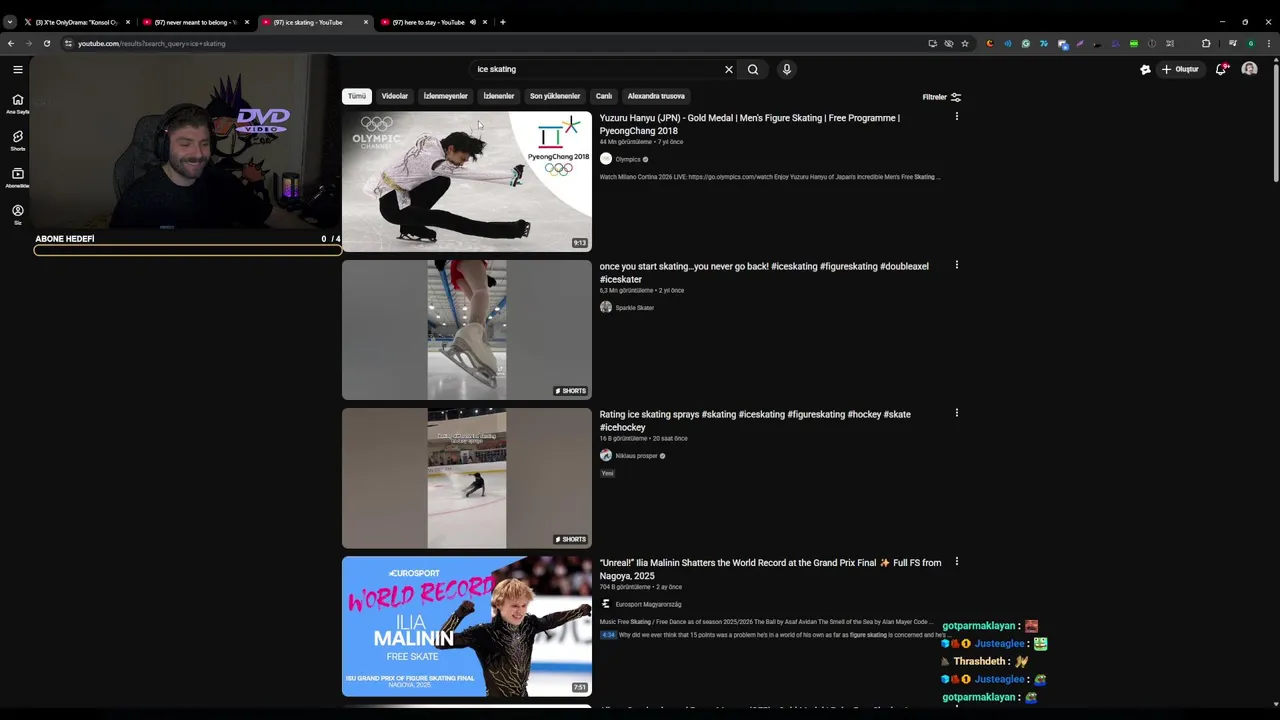Open options for Yuzuru Hanyu video
The height and width of the screenshot is (720, 1280).
pos(957,116)
